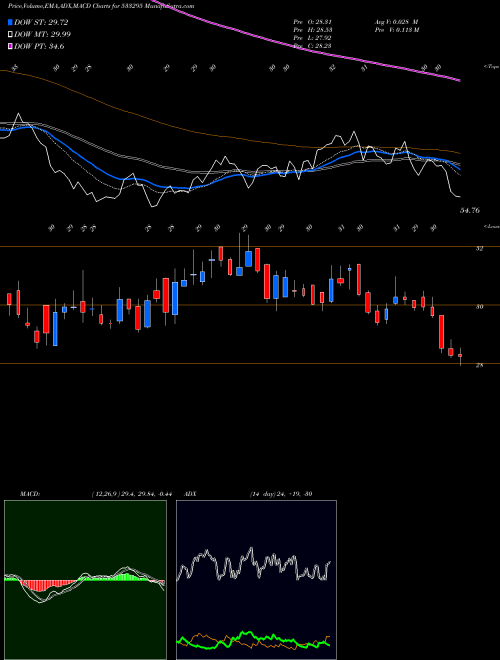500x660 pixels.
Task: Open the green MACD histogram chart panel
Action: pos(85,580)
